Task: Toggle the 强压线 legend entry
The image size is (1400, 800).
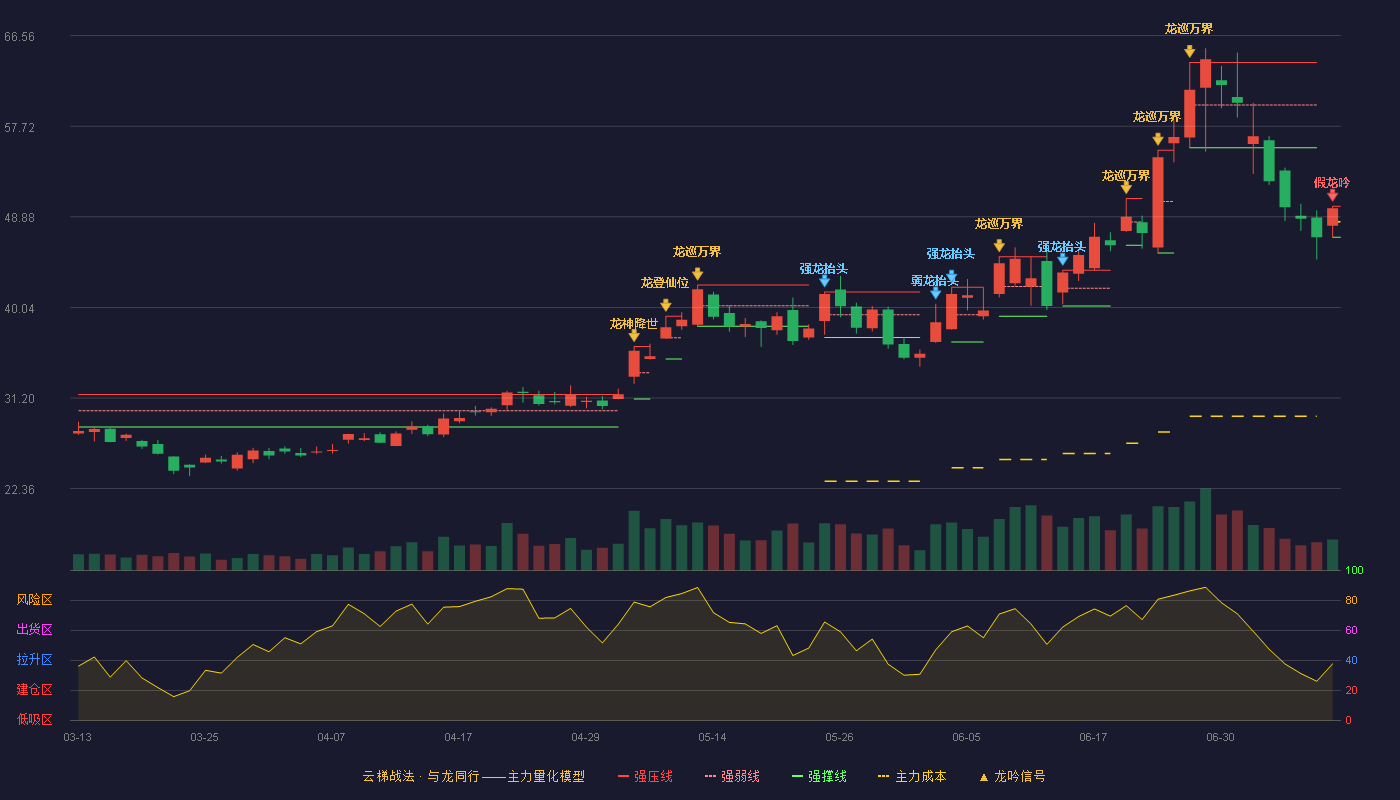Action: click(x=645, y=776)
